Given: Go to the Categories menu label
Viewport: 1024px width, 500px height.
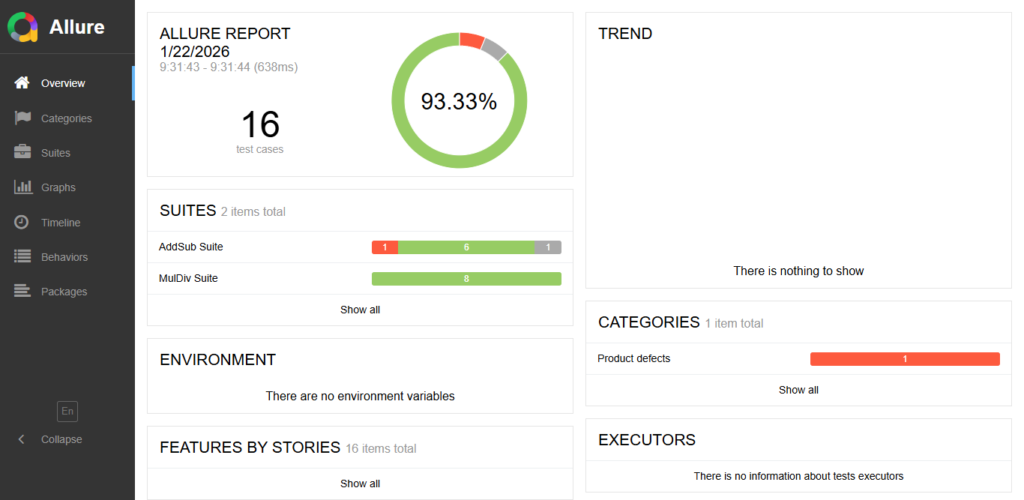Looking at the screenshot, I should 66,119.
